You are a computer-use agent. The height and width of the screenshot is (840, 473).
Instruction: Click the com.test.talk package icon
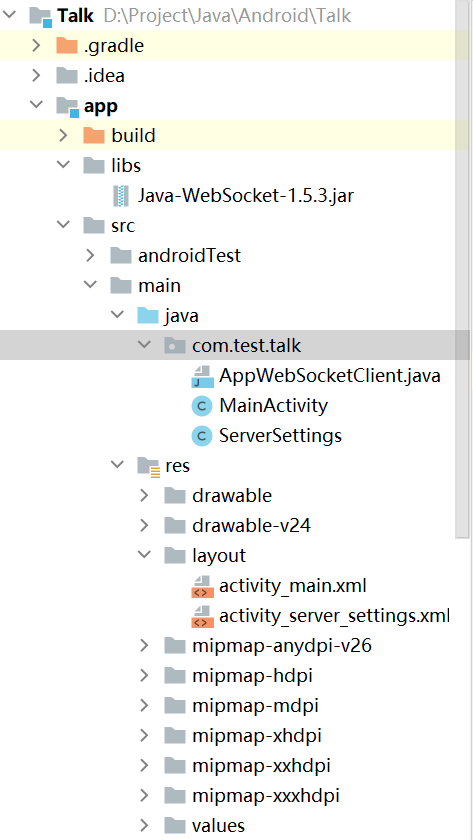[x=175, y=346]
